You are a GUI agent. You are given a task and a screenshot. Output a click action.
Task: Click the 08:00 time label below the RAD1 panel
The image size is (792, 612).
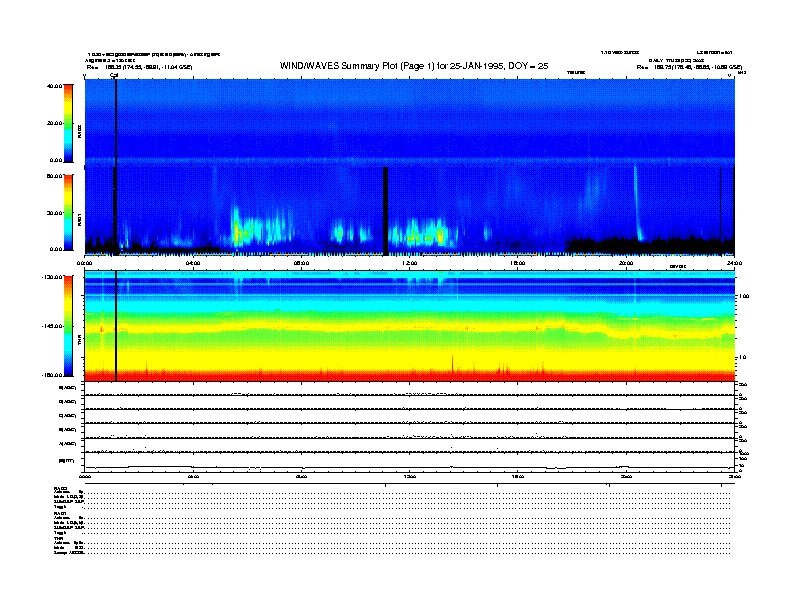(x=301, y=263)
